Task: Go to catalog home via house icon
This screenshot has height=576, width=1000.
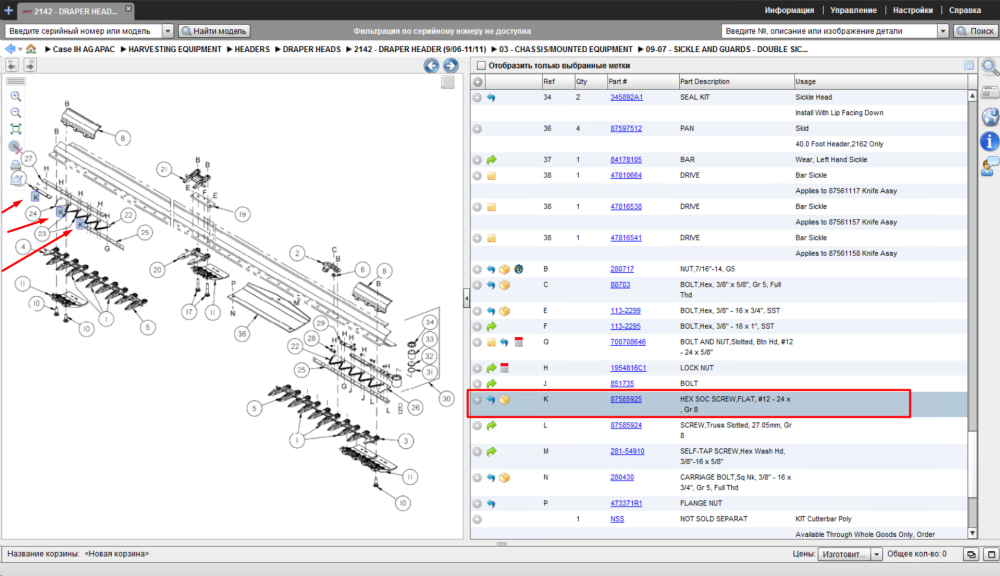Action: click(31, 48)
